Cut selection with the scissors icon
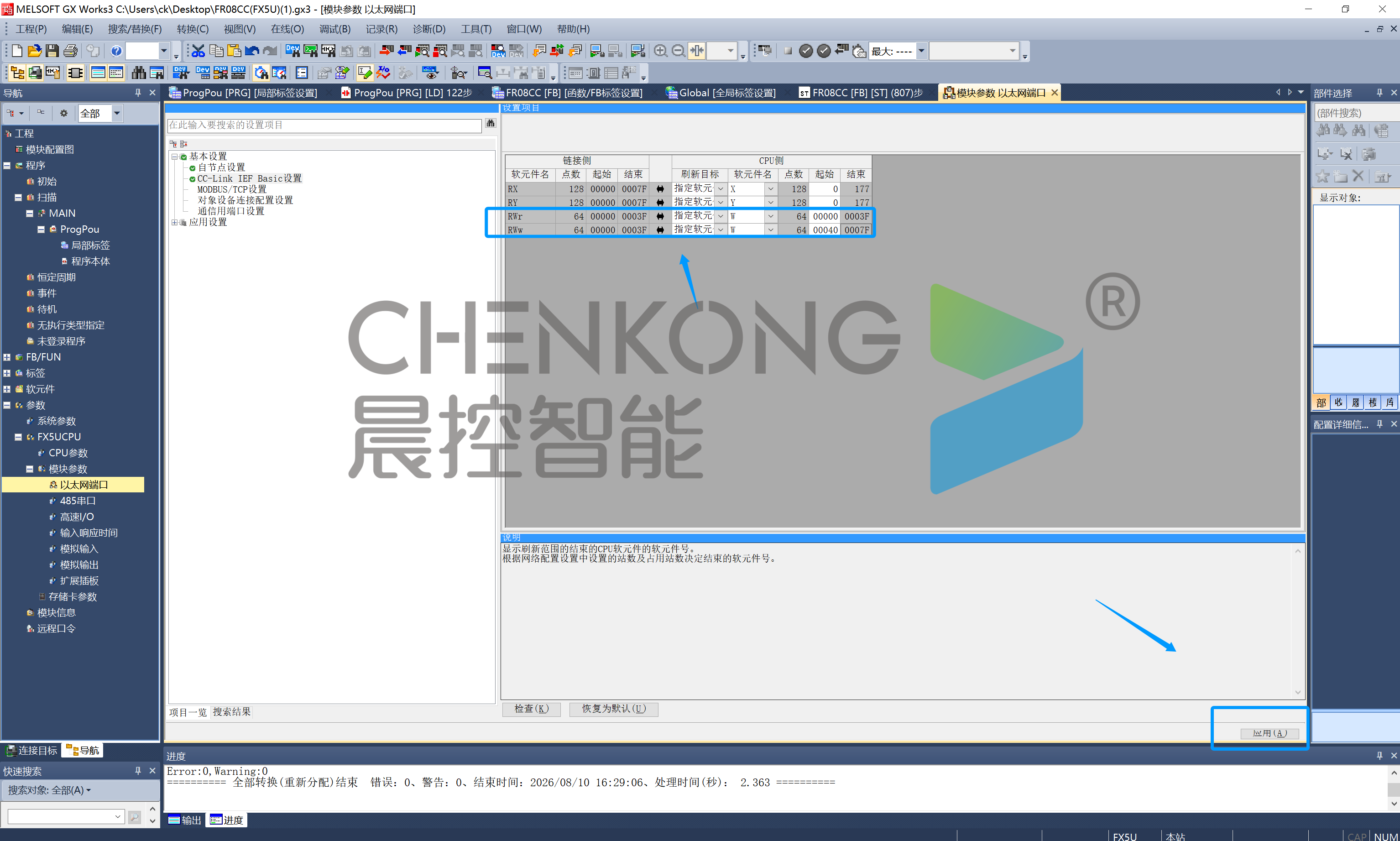The image size is (1400, 841). pyautogui.click(x=198, y=51)
